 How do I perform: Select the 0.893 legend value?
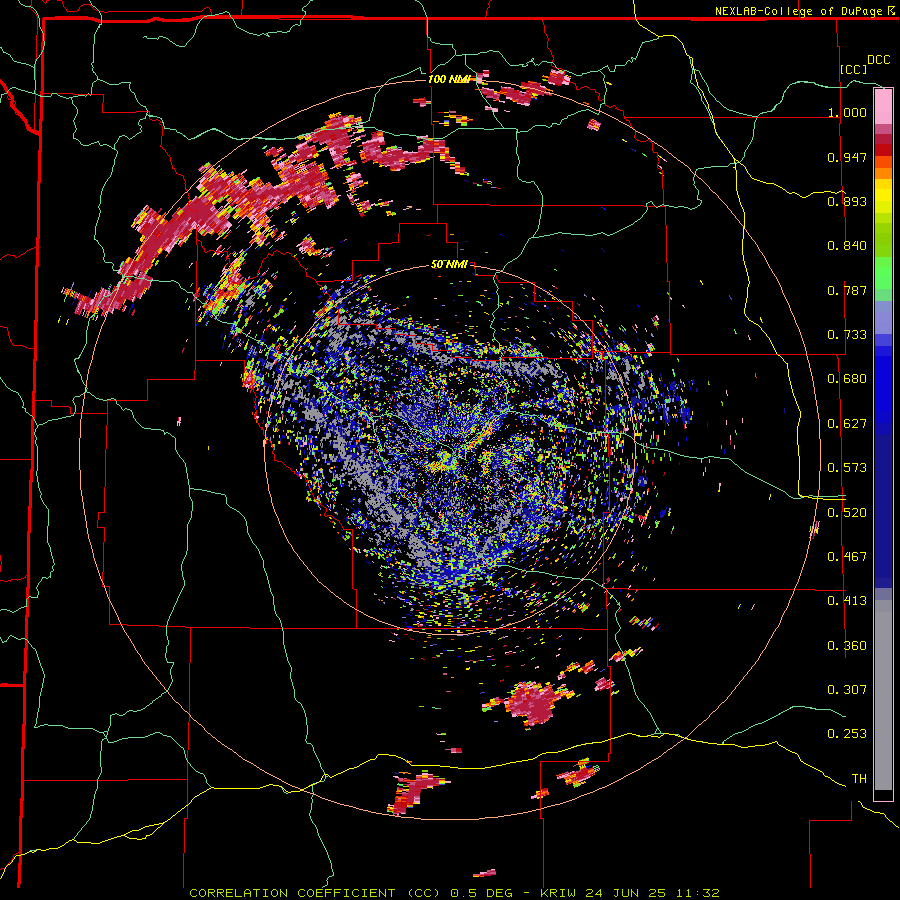pyautogui.click(x=847, y=201)
